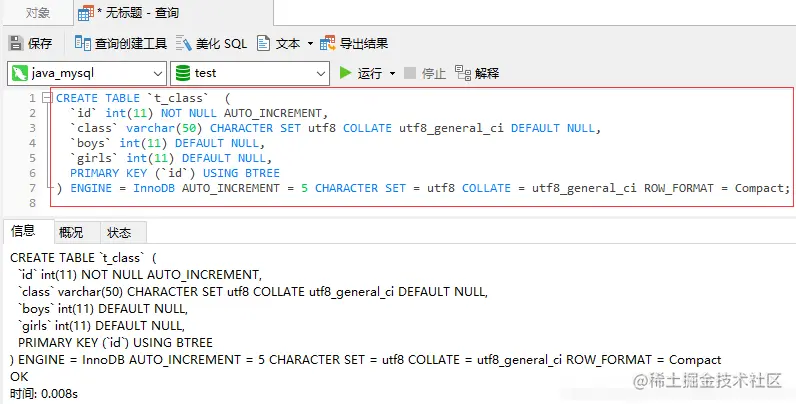Screen dimensions: 796x404
Task: Click the java_mysql connection icon
Action: tap(20, 73)
